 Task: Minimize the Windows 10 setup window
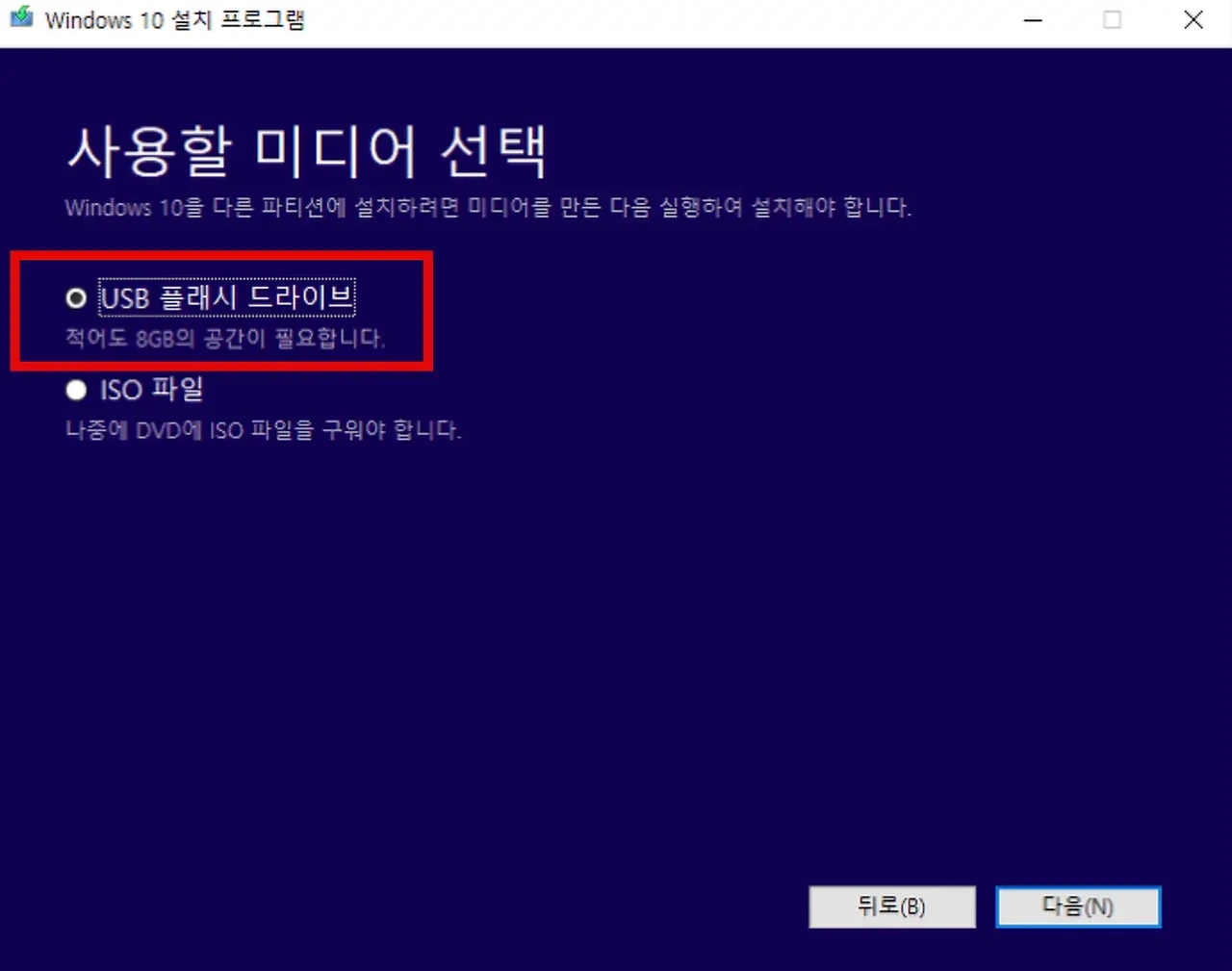1033,19
